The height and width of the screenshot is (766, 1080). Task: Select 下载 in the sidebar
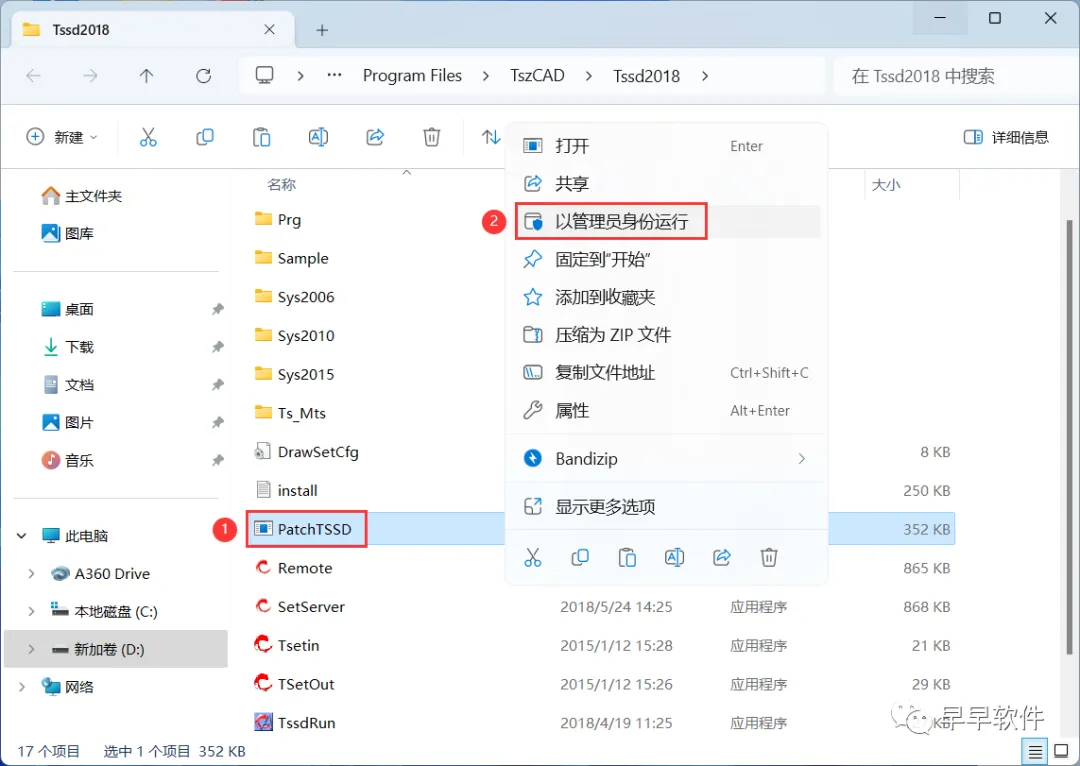[68, 346]
